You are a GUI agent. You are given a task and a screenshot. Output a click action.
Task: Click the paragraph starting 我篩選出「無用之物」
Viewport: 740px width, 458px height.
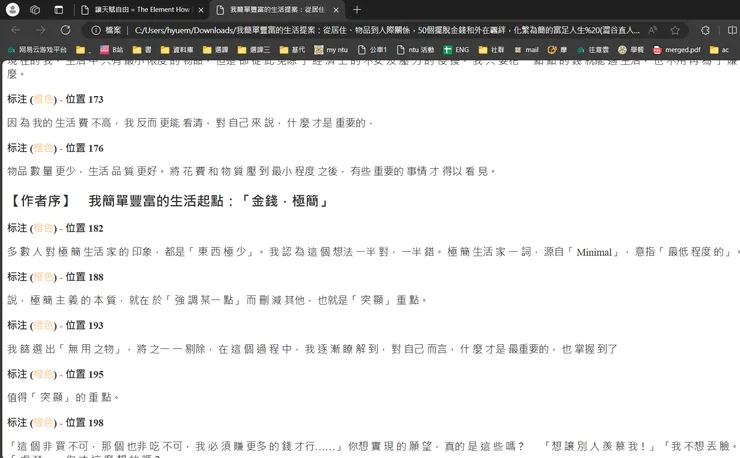pos(312,349)
